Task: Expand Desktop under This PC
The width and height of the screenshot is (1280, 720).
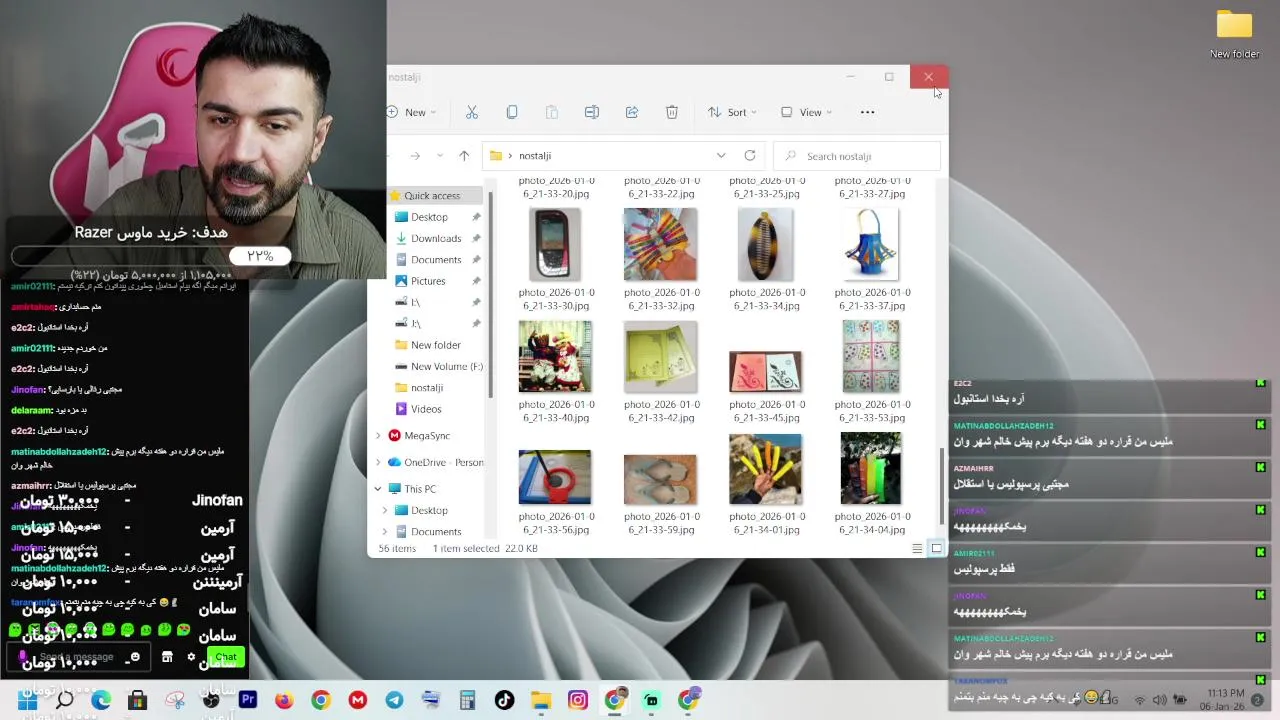Action: point(385,510)
